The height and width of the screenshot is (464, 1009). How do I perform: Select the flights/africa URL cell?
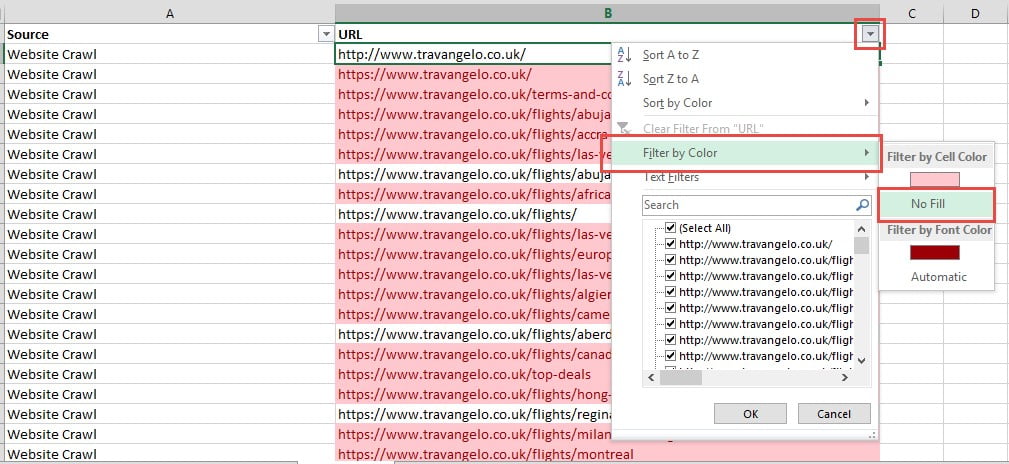474,194
